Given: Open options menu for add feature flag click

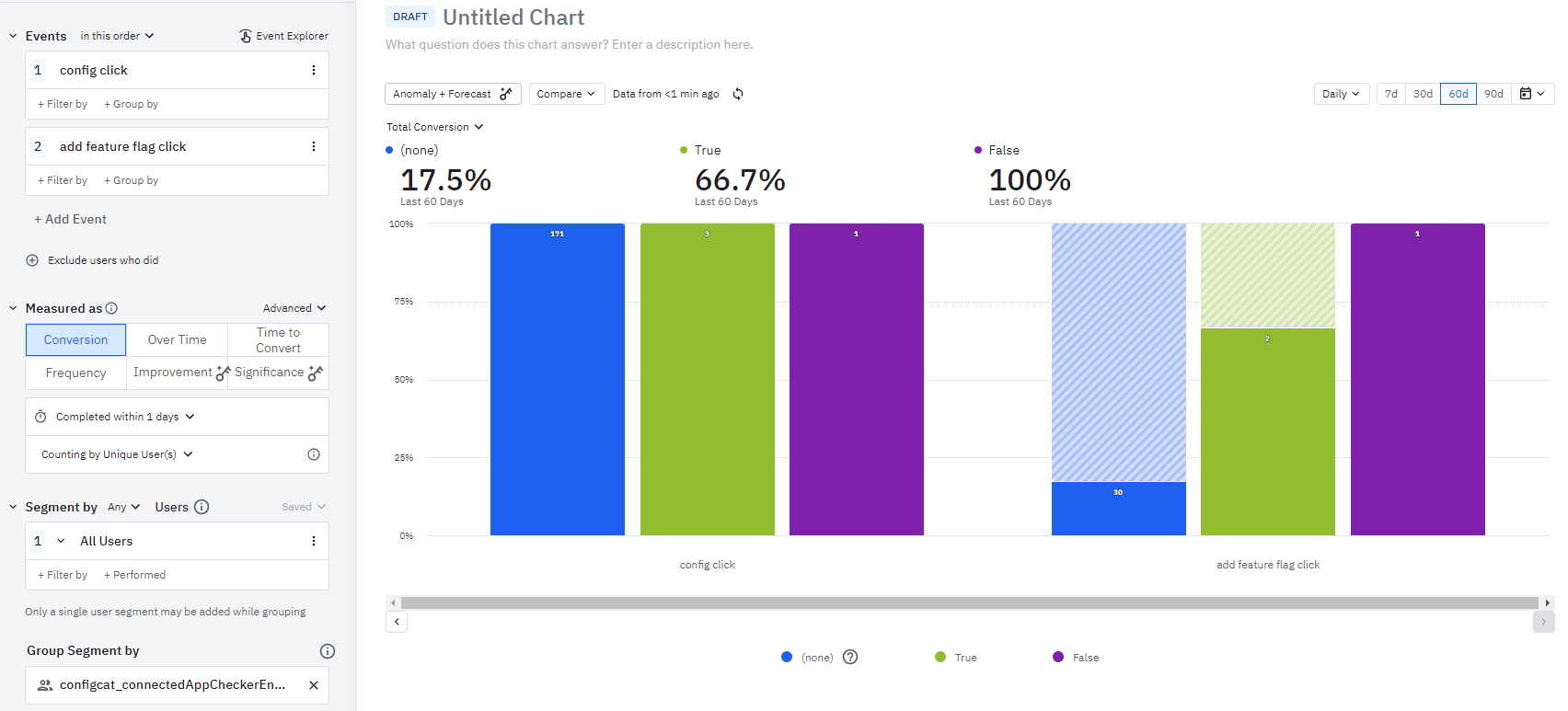Looking at the screenshot, I should 314,146.
